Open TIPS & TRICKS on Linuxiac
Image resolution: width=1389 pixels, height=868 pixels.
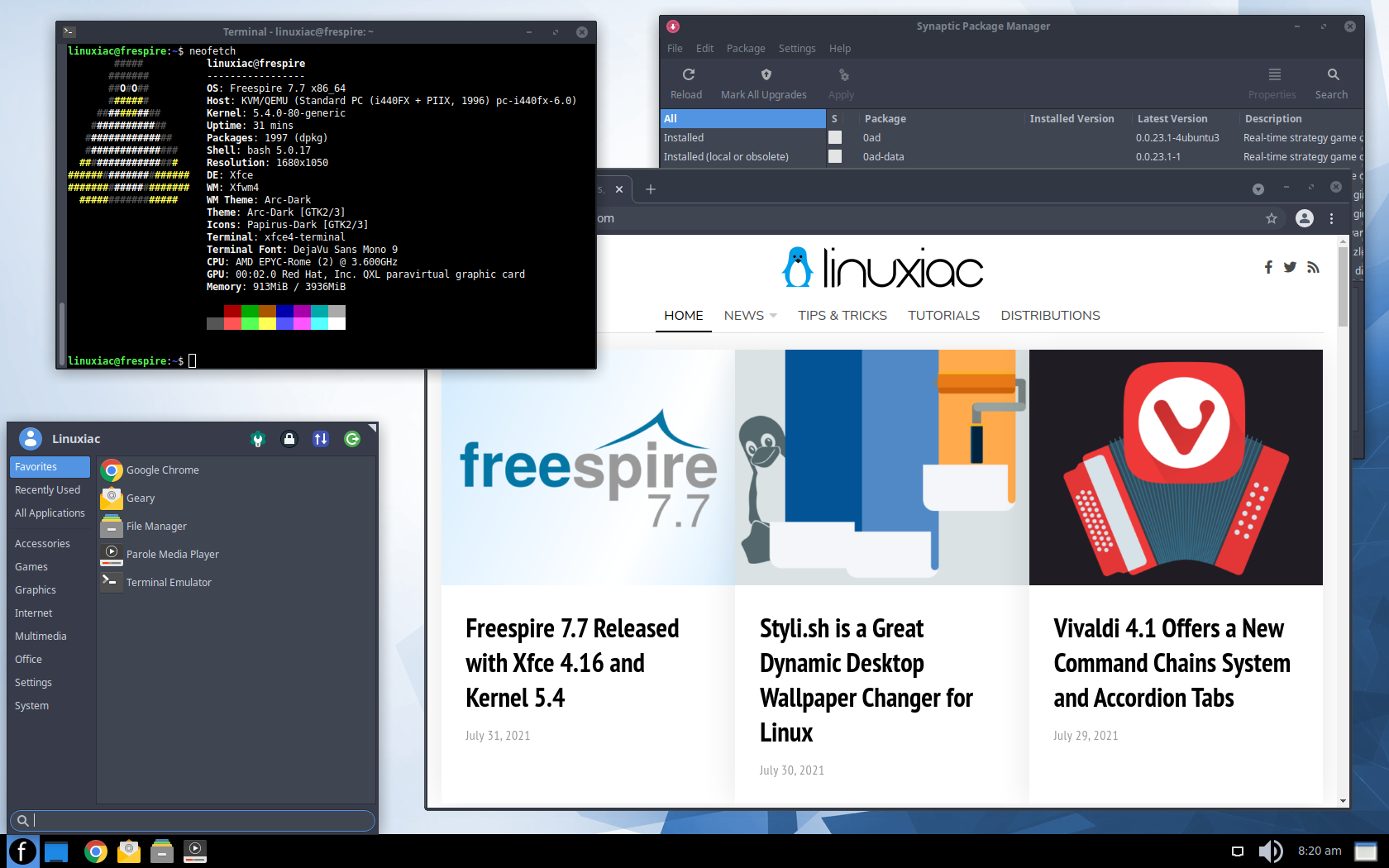click(x=842, y=315)
